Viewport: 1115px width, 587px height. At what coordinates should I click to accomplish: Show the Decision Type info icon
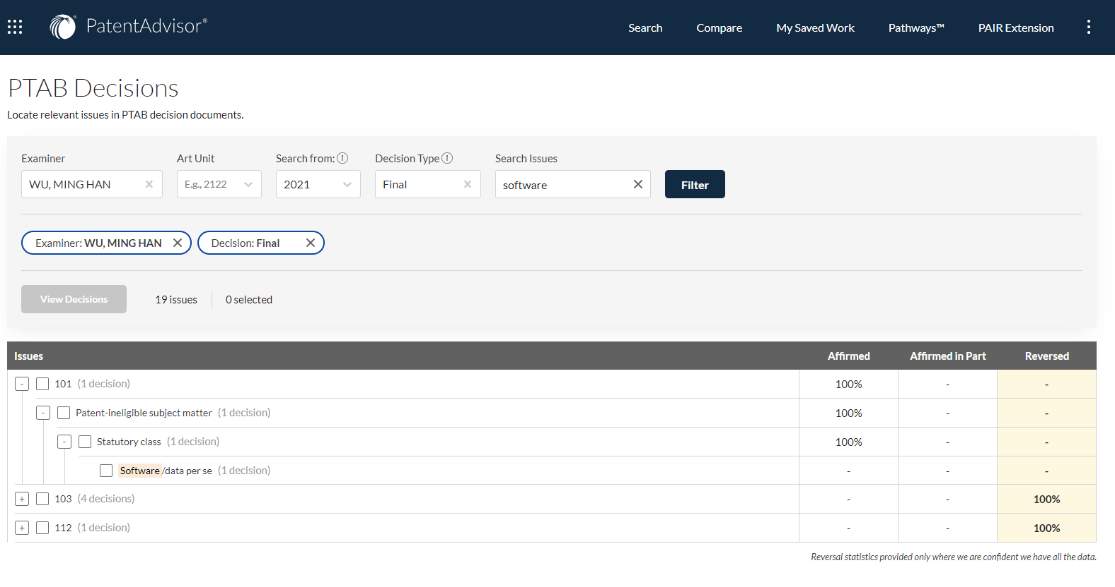coord(447,158)
